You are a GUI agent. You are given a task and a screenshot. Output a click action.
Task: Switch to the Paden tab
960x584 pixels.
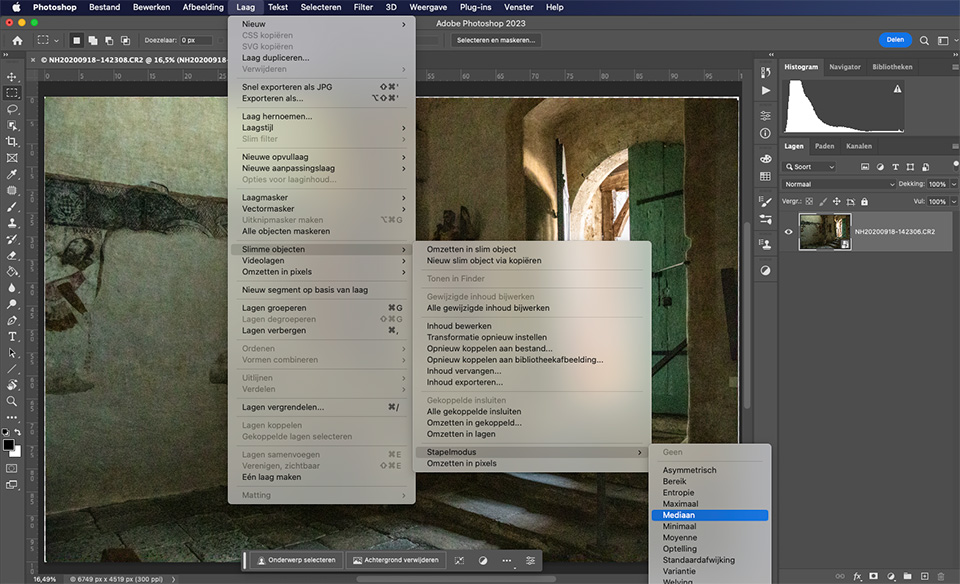point(824,146)
